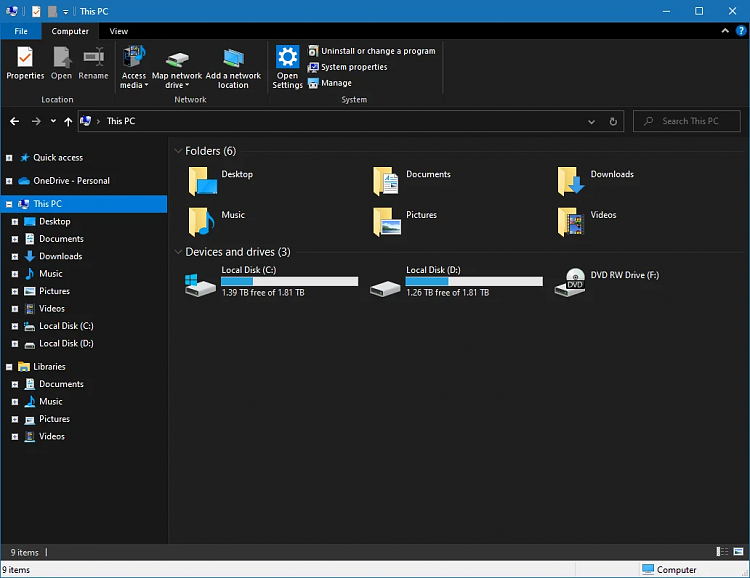Select Desktop under This PC in sidebar

click(x=55, y=221)
